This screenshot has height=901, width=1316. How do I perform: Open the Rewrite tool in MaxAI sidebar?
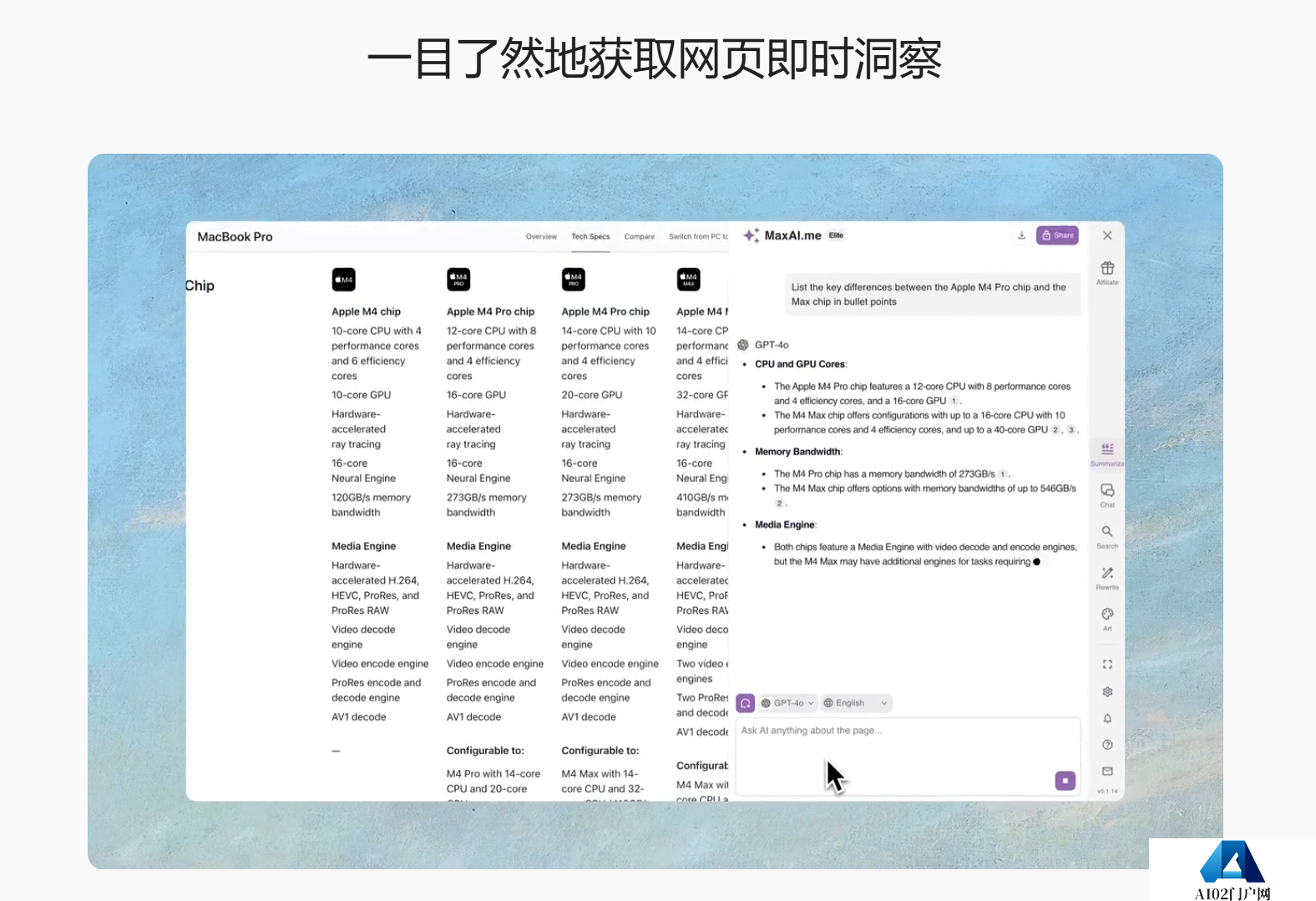pyautogui.click(x=1107, y=578)
